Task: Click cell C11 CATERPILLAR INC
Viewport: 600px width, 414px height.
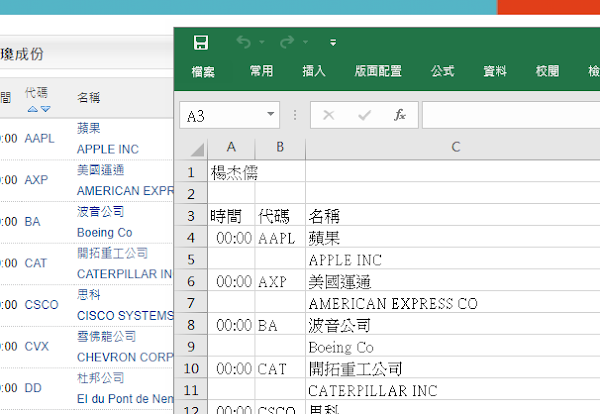Action: [x=453, y=390]
